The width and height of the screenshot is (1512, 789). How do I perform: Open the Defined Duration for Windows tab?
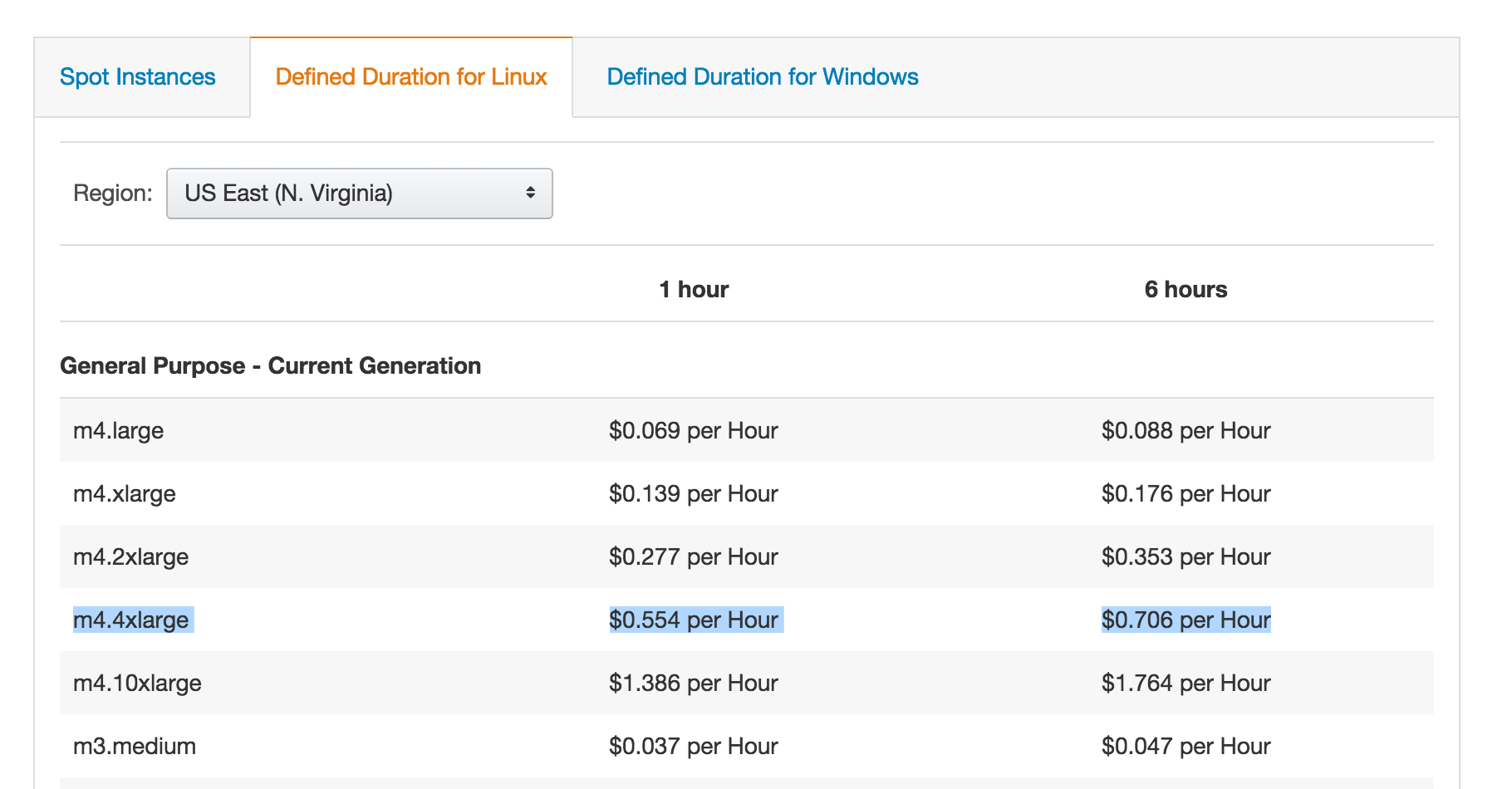763,77
